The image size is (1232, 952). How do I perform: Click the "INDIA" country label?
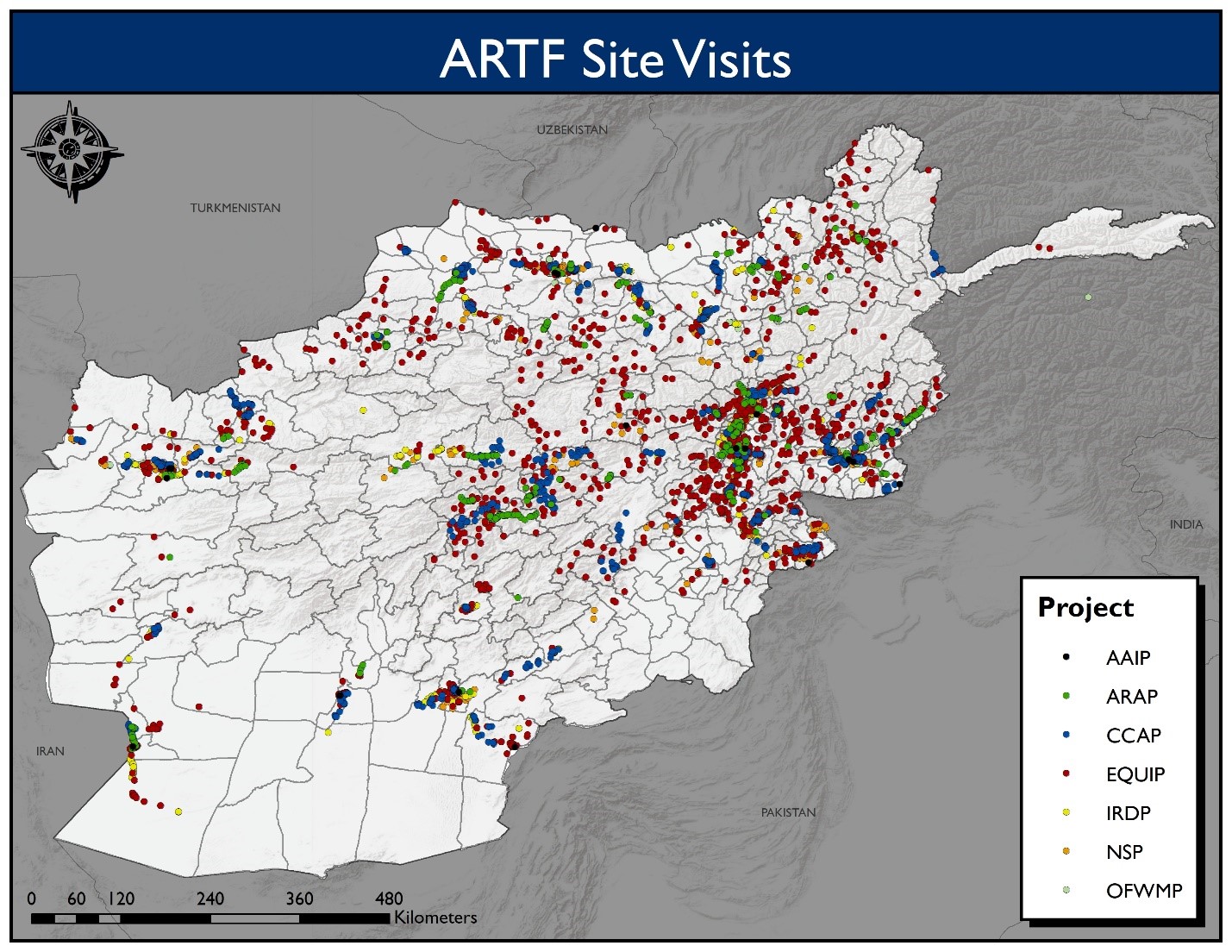[x=1186, y=524]
